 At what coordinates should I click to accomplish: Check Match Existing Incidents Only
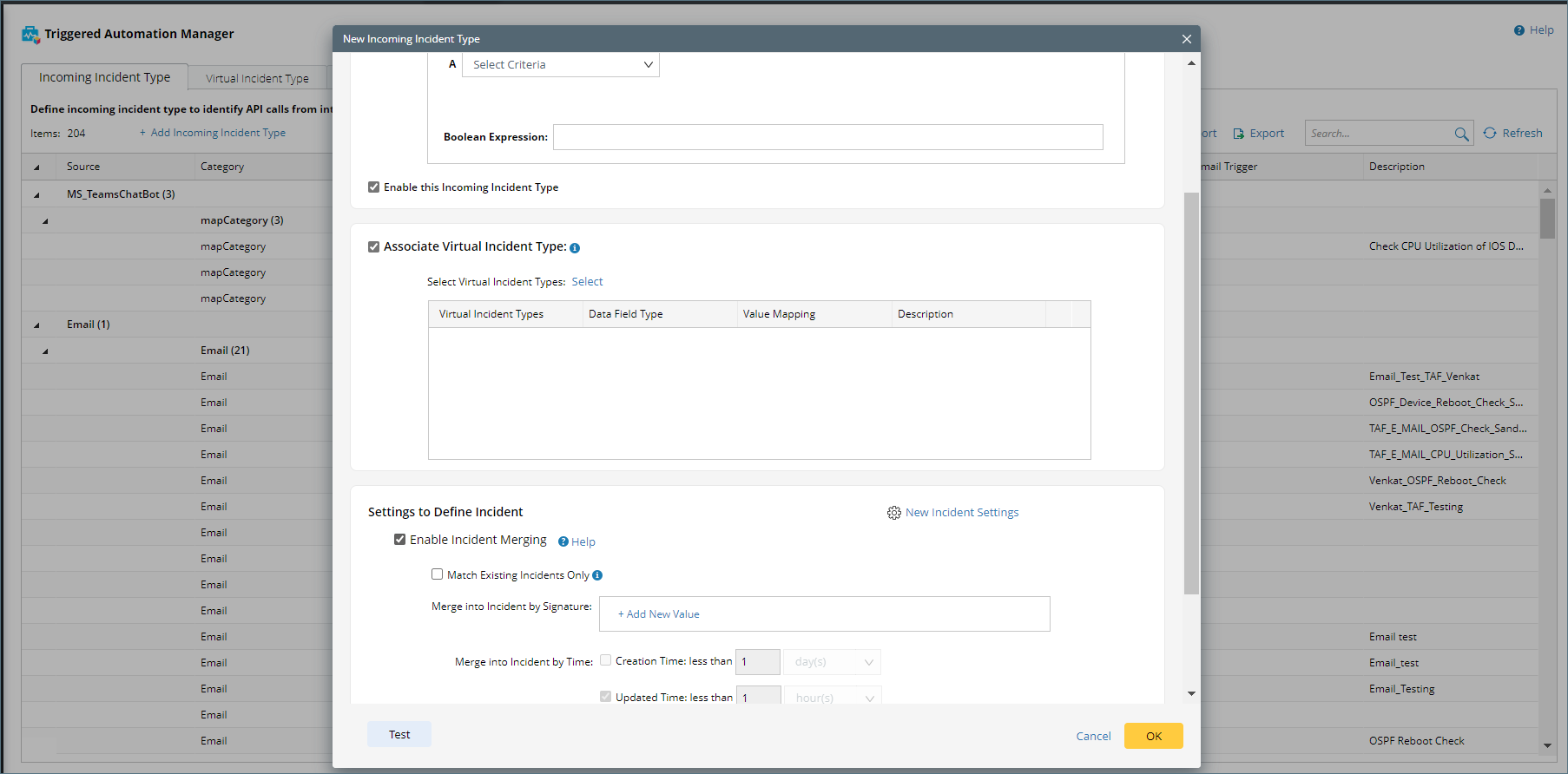(438, 574)
